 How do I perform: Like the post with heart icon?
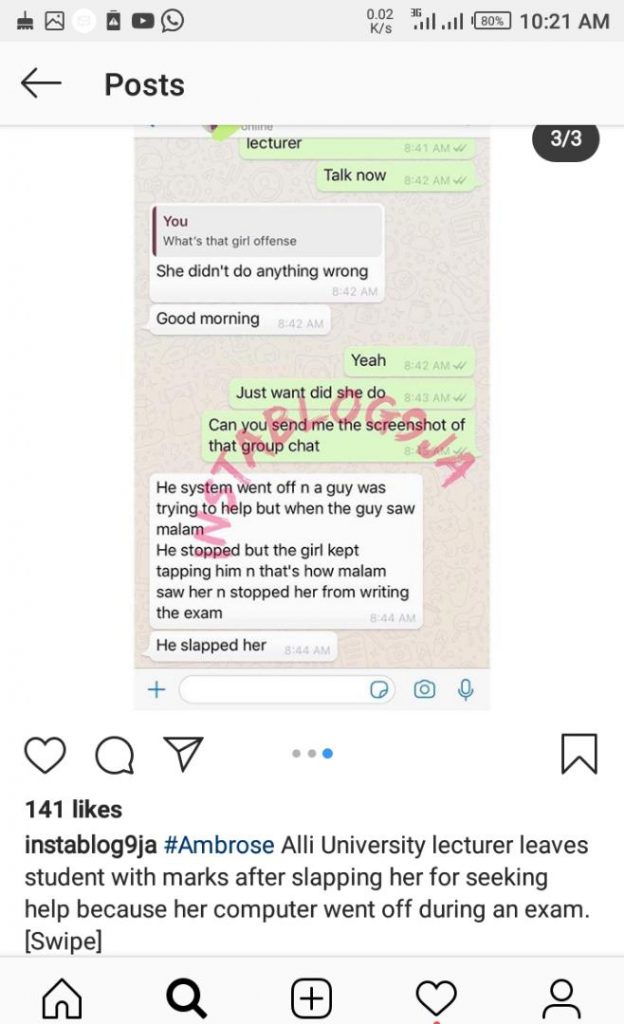point(45,754)
